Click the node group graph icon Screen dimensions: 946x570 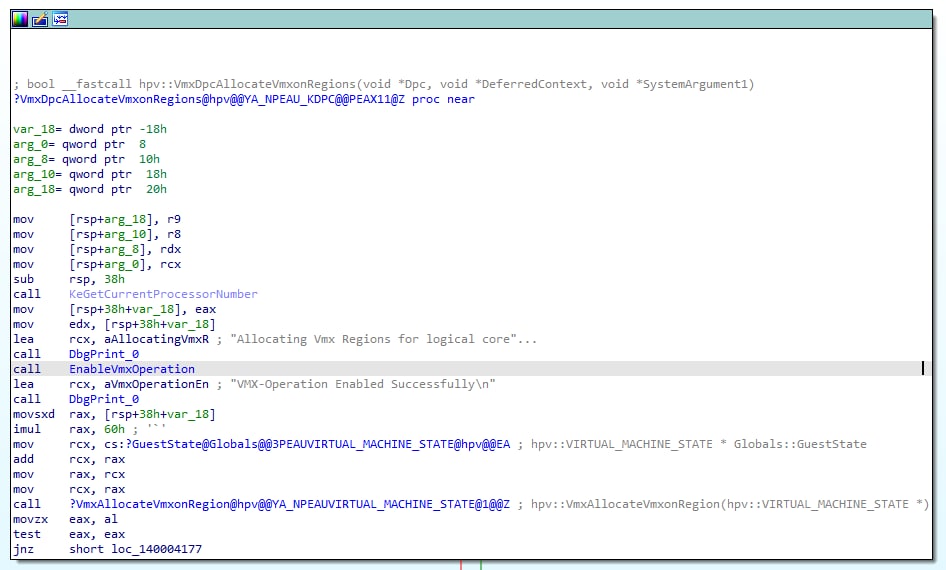(60, 19)
